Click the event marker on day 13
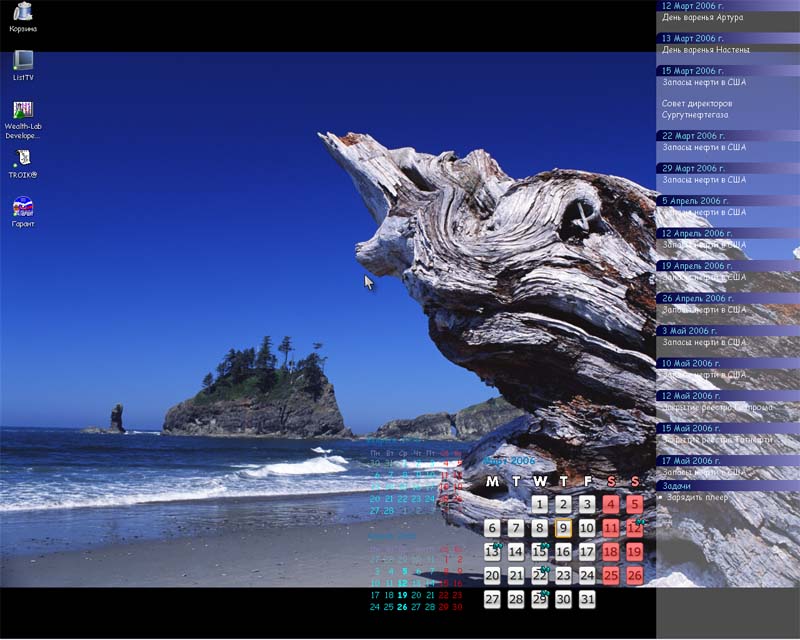 497,545
